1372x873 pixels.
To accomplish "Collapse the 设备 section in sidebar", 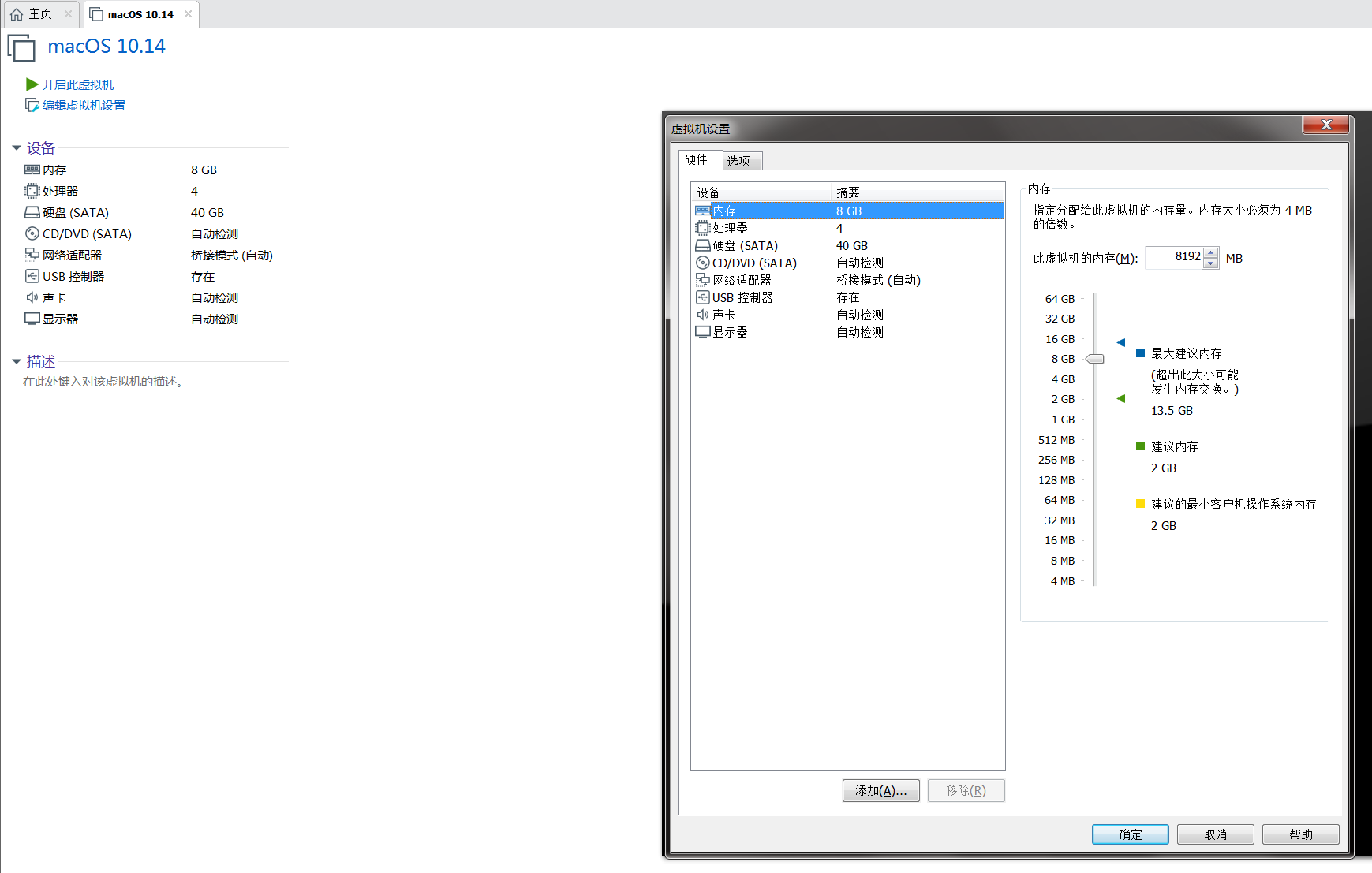I will pos(17,148).
